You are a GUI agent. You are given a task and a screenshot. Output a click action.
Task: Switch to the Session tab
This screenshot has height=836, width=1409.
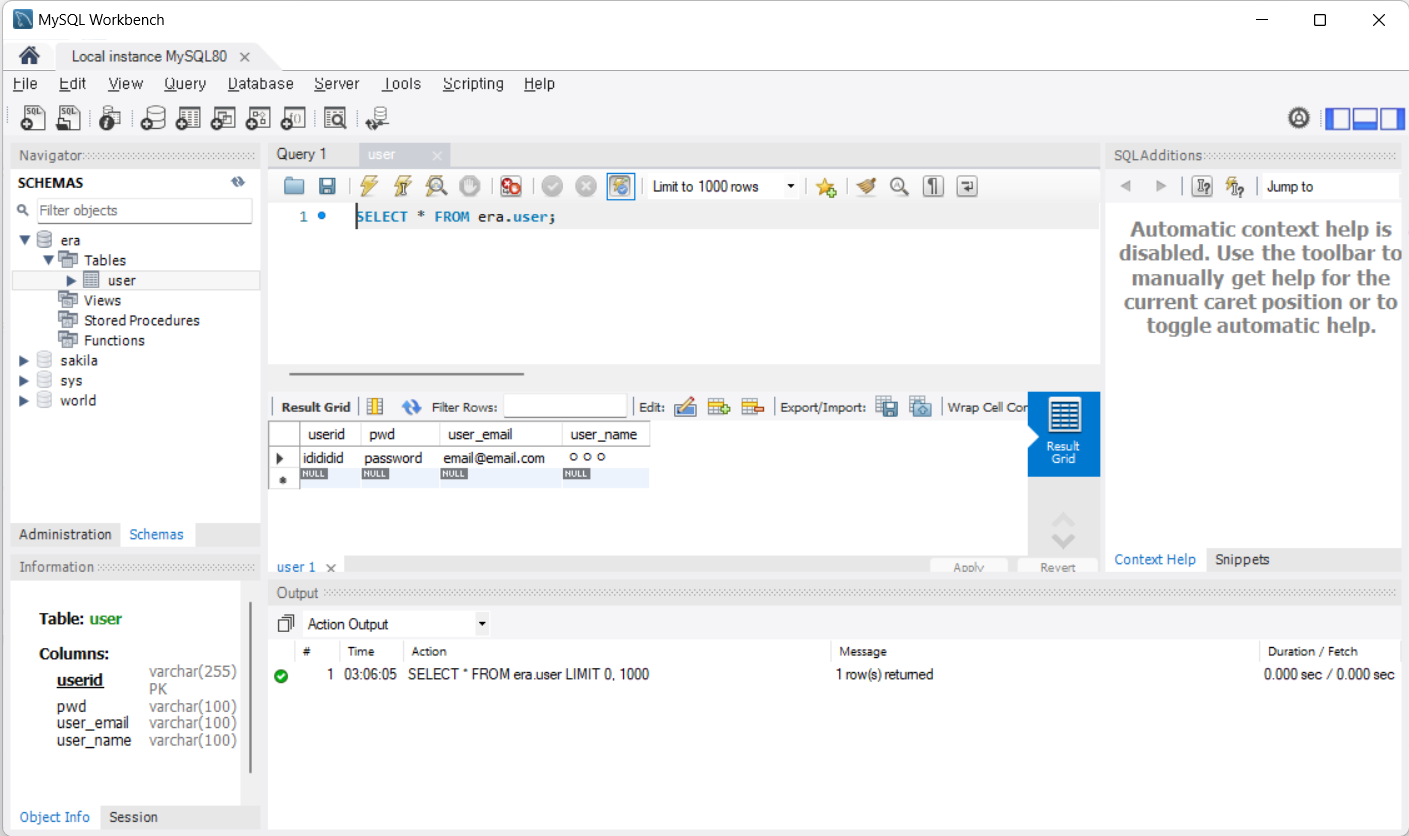(x=133, y=817)
